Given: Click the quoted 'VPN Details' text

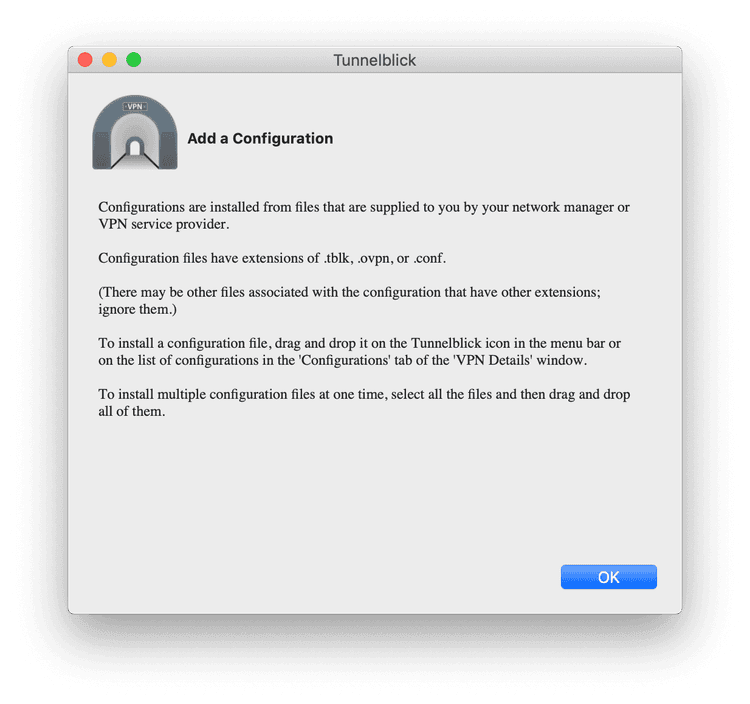Looking at the screenshot, I should click(x=493, y=360).
